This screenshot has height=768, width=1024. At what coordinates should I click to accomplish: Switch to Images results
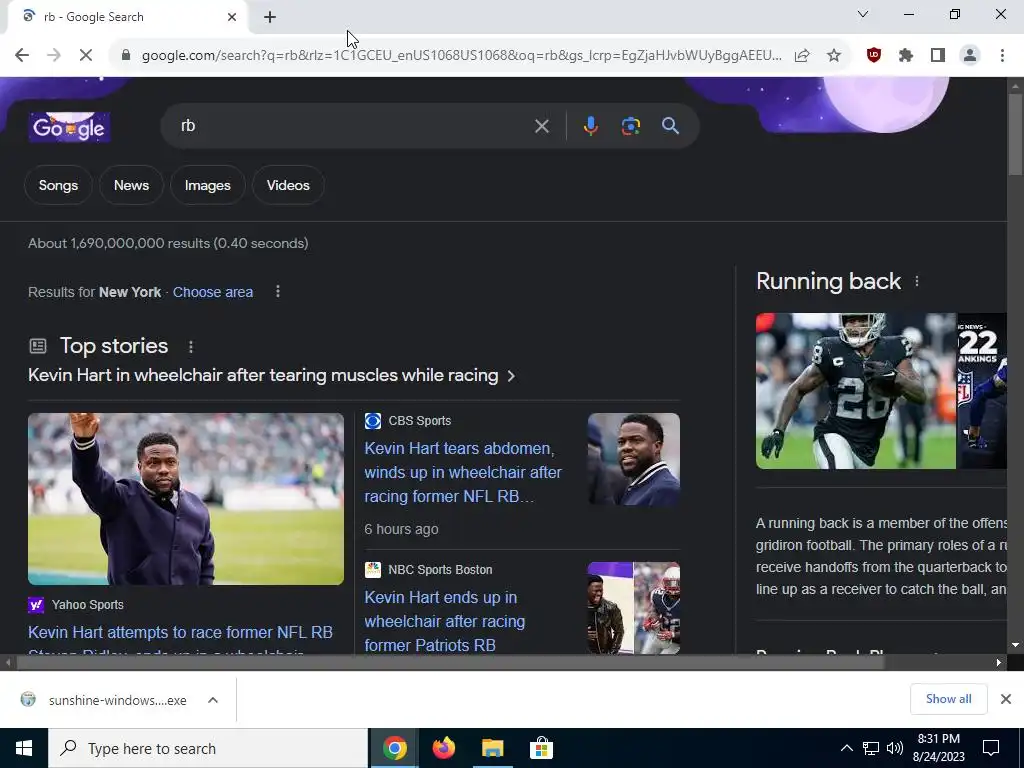coord(208,185)
